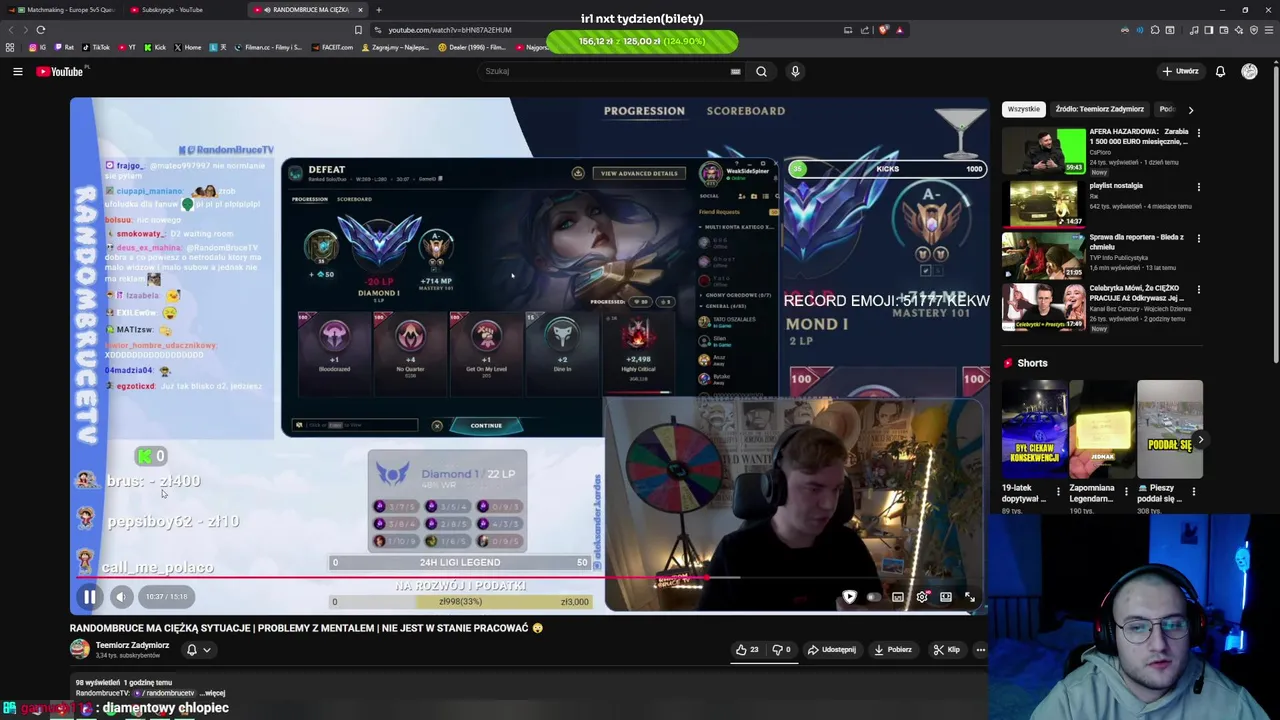Image resolution: width=1280 pixels, height=720 pixels.
Task: Open the IG bookmark
Action: 38,47
